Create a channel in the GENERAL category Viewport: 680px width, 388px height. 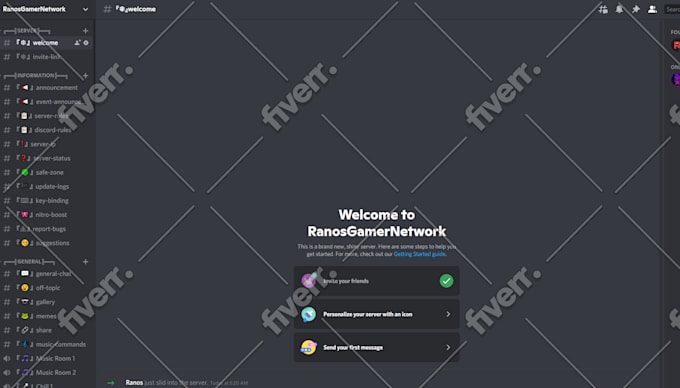tap(85, 261)
